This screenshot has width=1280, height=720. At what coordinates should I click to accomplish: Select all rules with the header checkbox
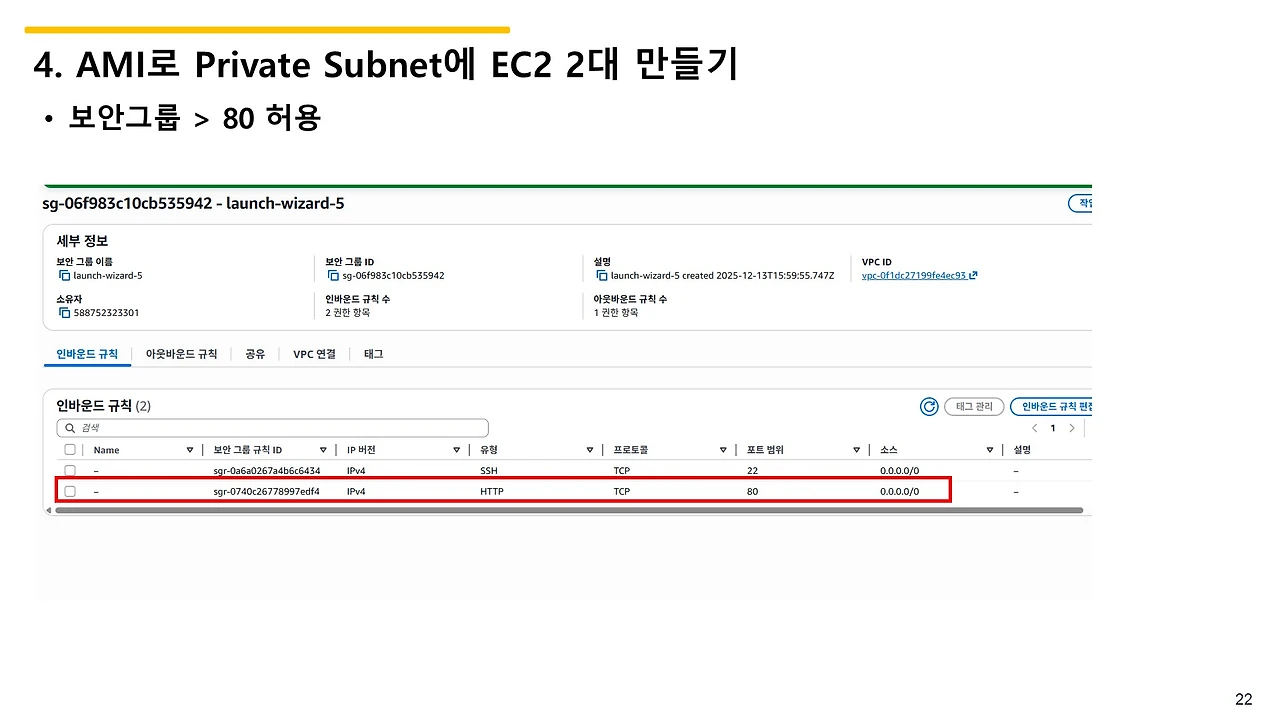click(x=69, y=449)
